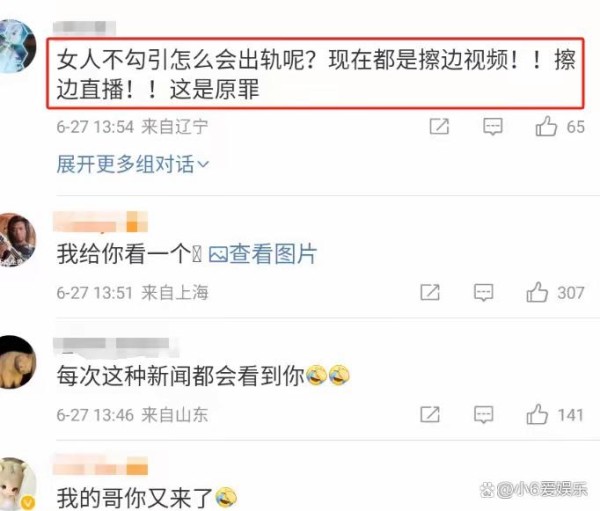Tap the comment 每次这种新闻都会看到你
This screenshot has height=511, width=600.
click(x=203, y=375)
